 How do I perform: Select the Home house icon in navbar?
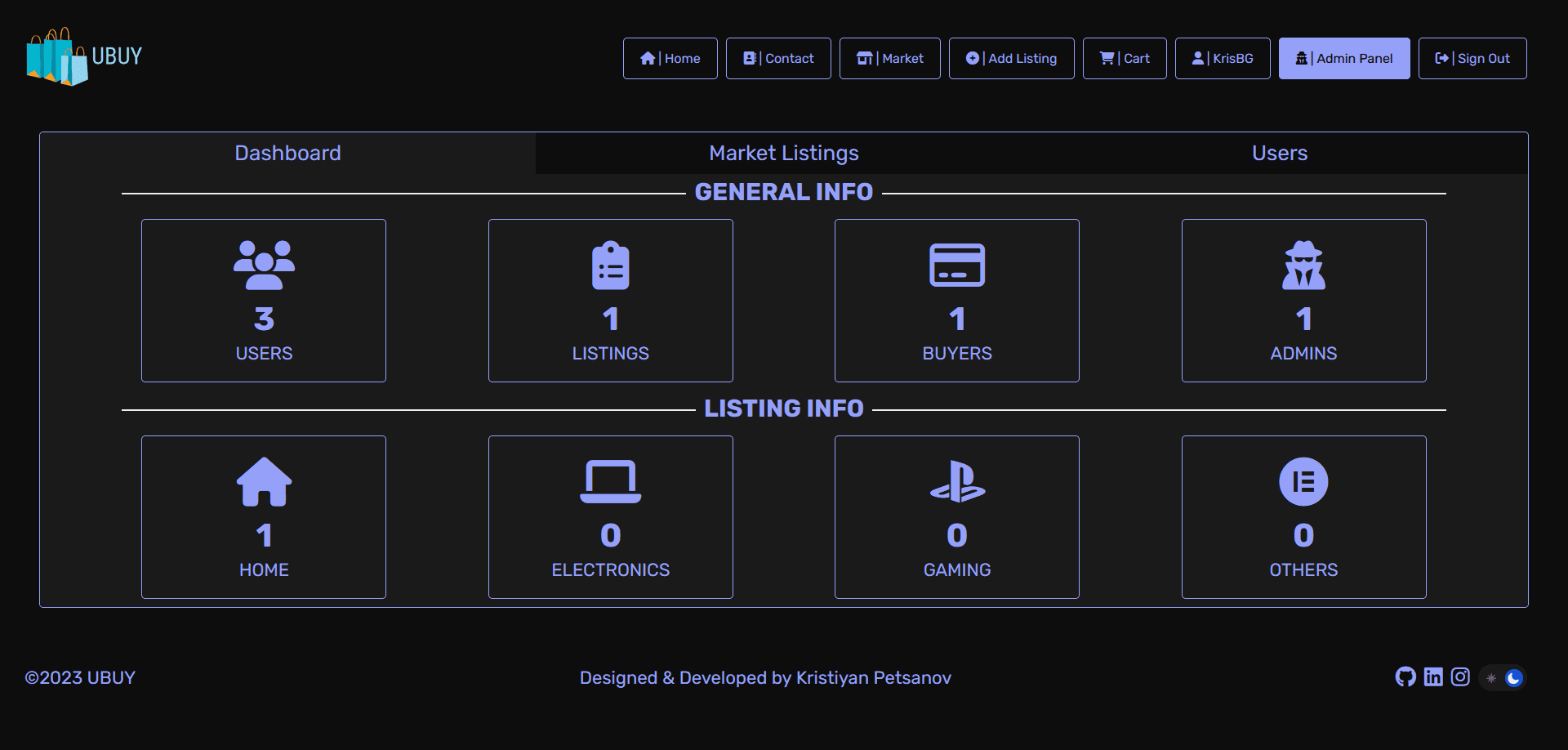tap(648, 58)
